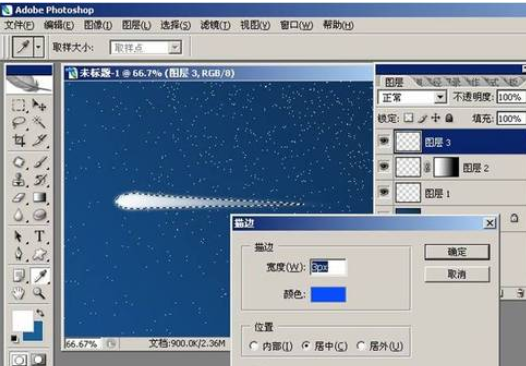Viewport: 526px width, 366px height.
Task: Confirm stroke with 确定 button
Action: [457, 252]
